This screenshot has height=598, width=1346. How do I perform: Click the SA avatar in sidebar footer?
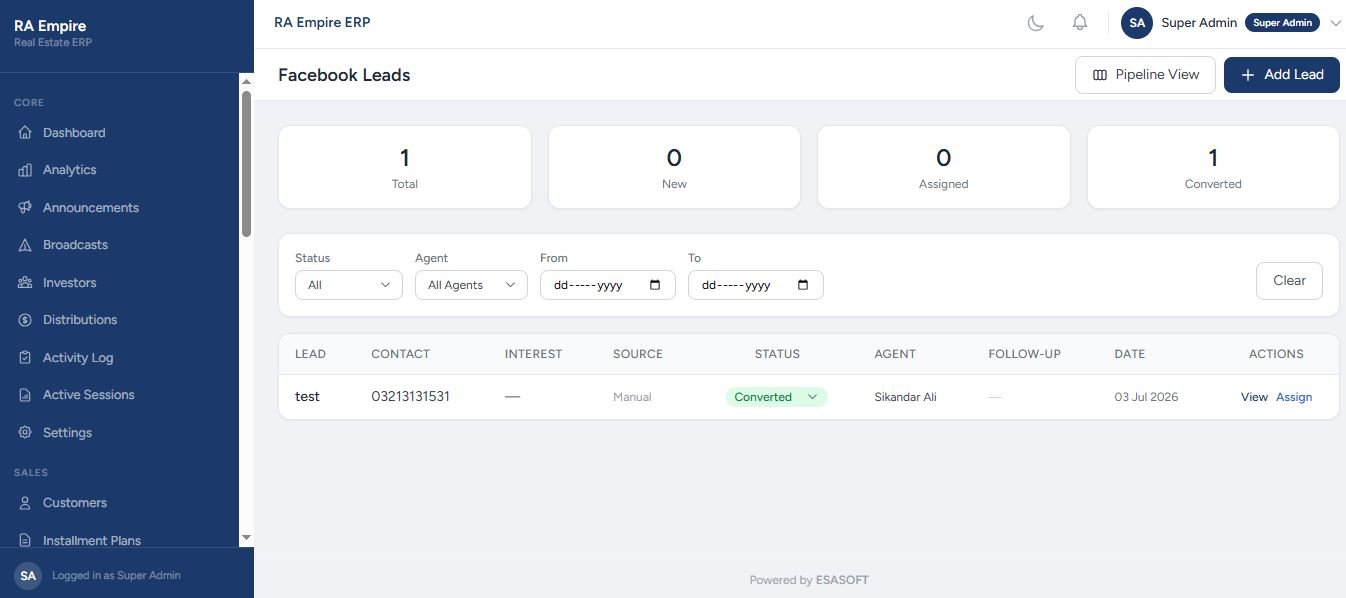28,575
